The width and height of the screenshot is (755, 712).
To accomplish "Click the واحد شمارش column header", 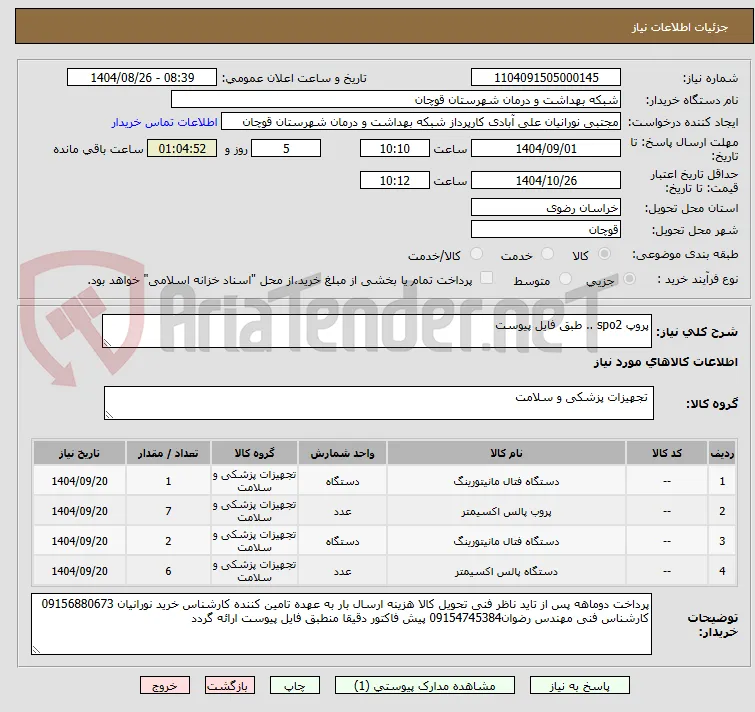I will 342,453.
